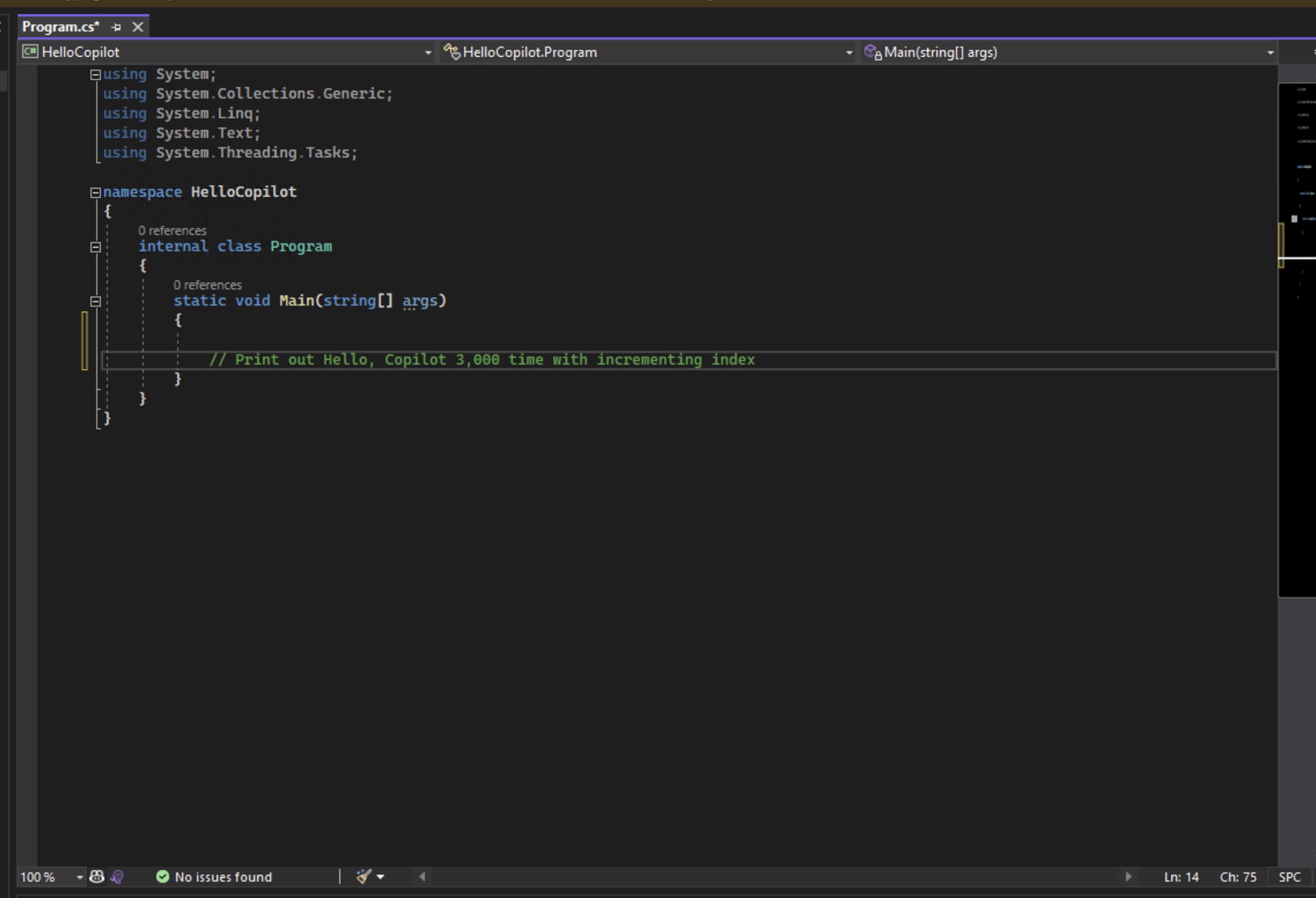Click the vertical scrollbar minimap thumb

[1297, 340]
